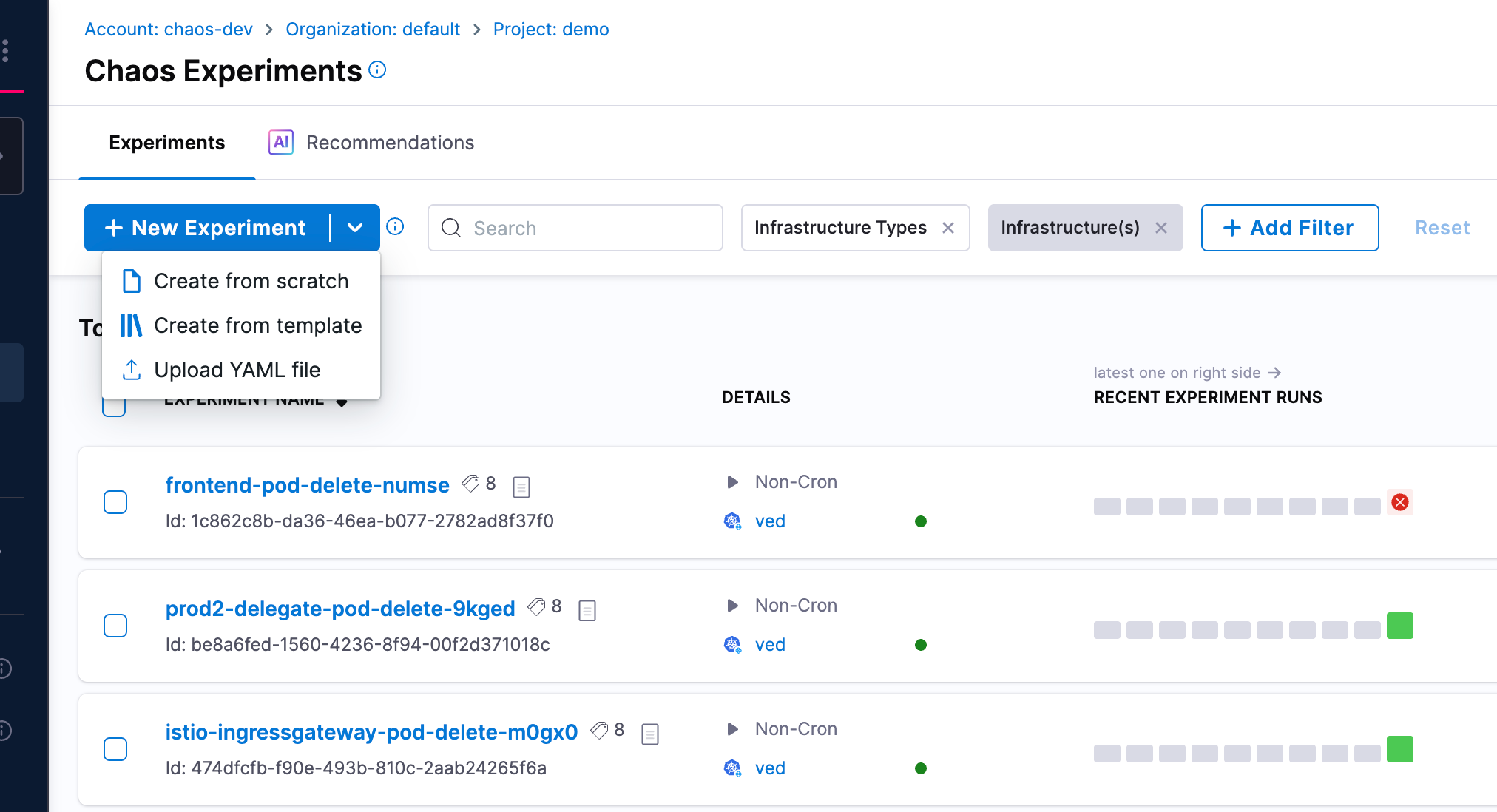Select the prod2-delegate-pod-delete-9kged checkbox
The image size is (1497, 812).
[x=115, y=626]
